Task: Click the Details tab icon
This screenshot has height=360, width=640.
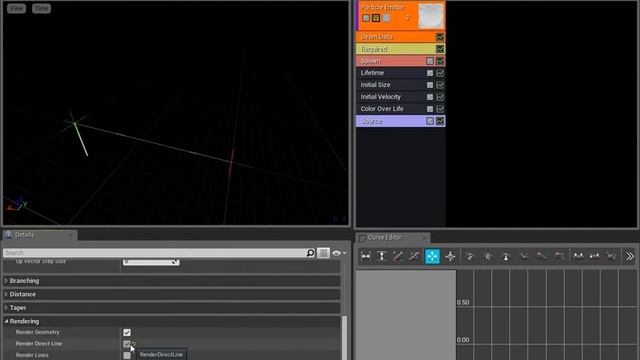Action: [9, 235]
